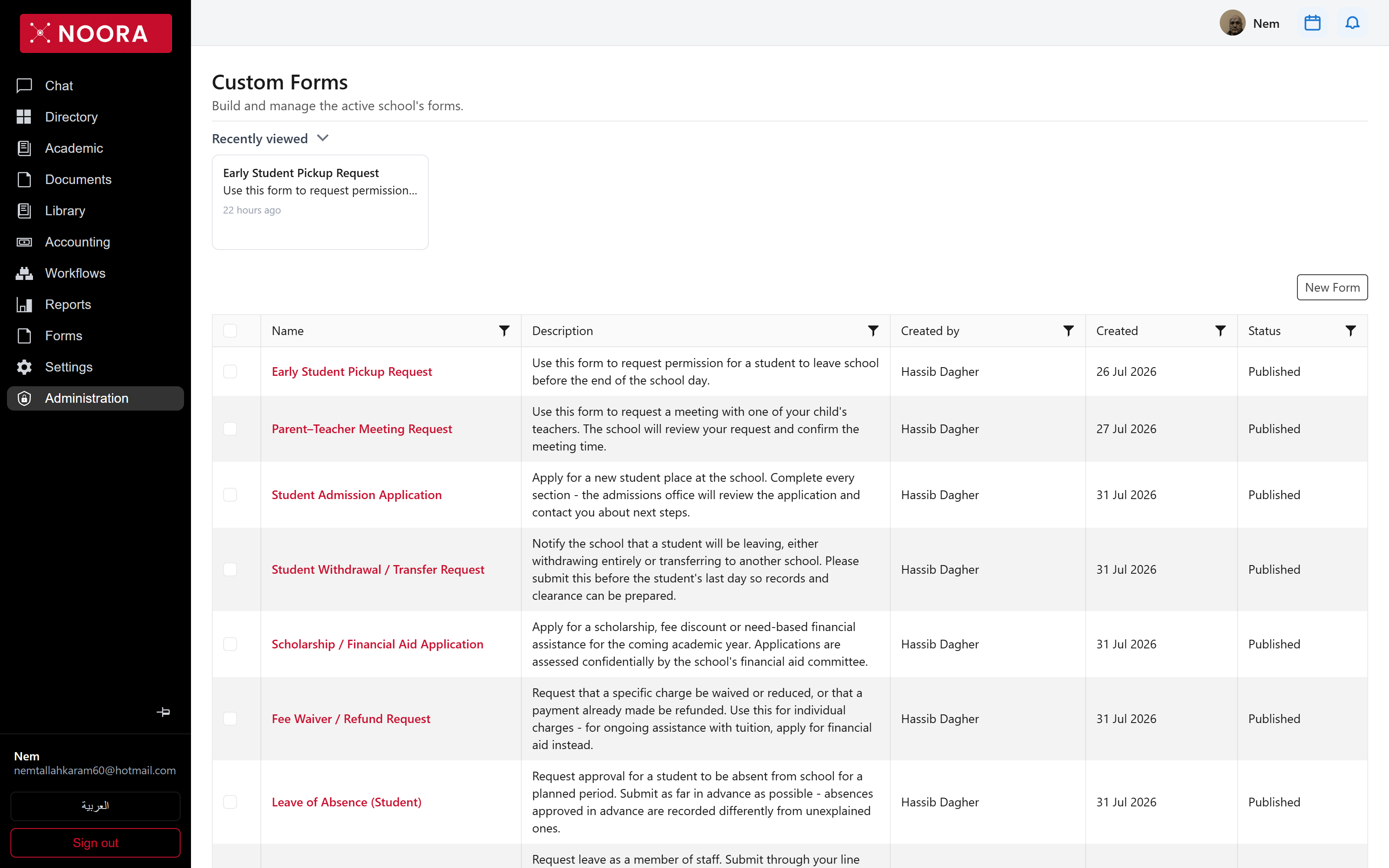Screen dimensions: 1389x868
Task: Click the Directory grid icon
Action: (24, 117)
